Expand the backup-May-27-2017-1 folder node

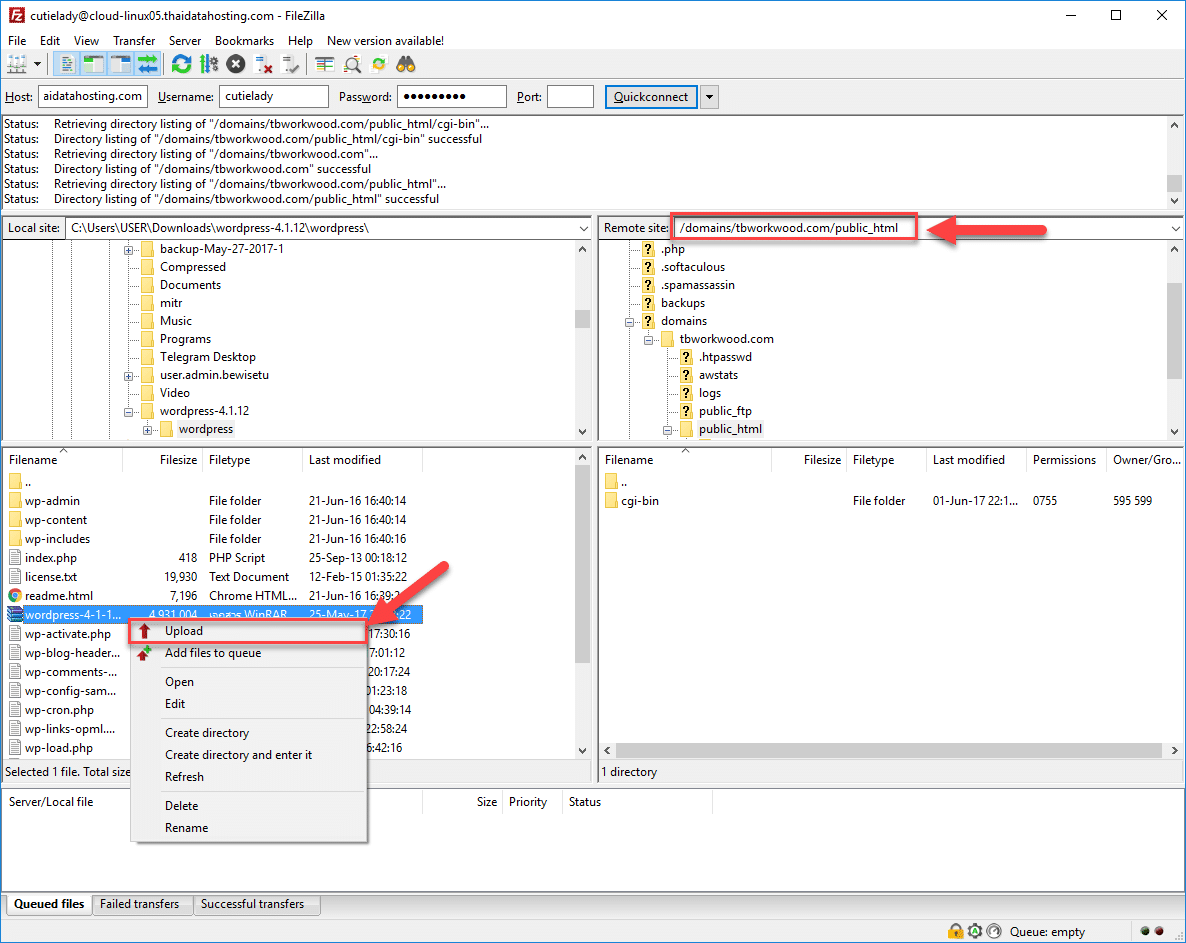click(x=129, y=250)
